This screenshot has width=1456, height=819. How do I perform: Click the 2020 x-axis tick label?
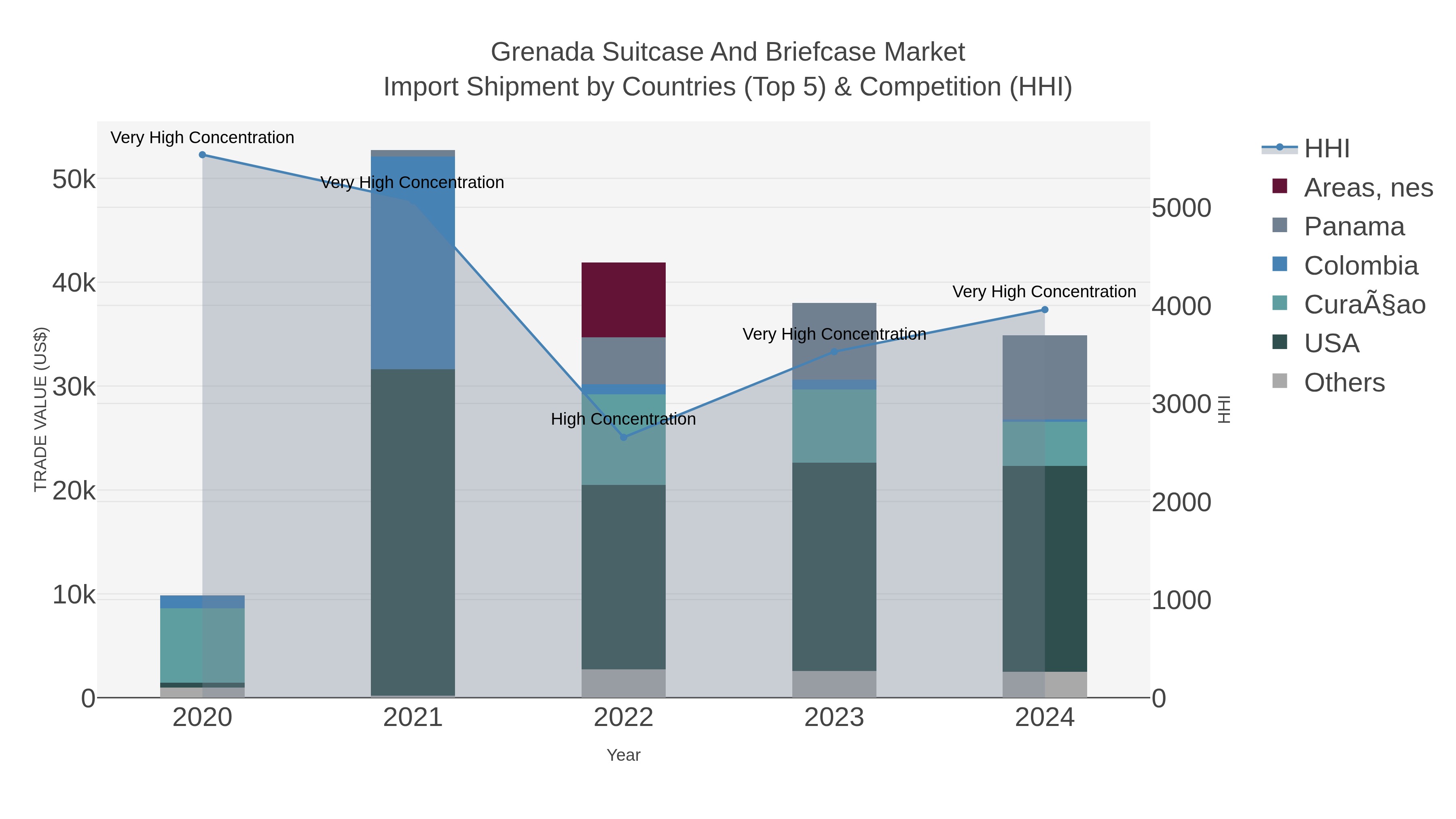(x=202, y=718)
